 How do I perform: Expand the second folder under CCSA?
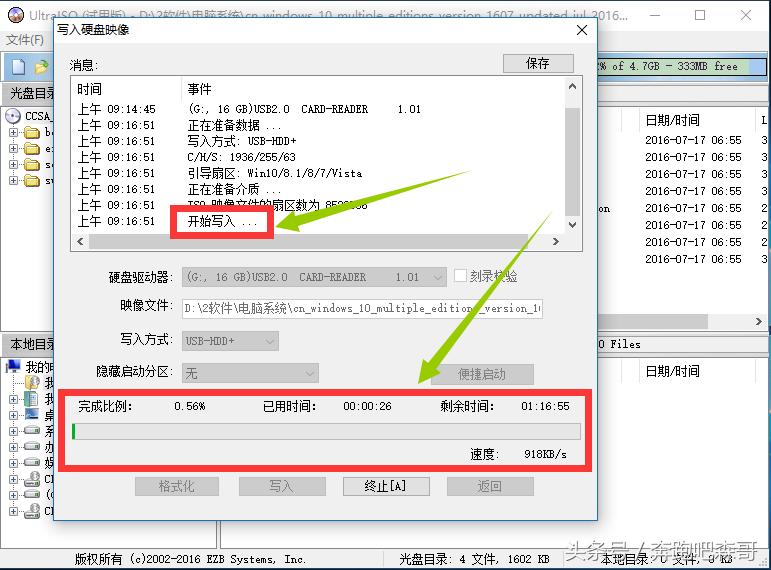pyautogui.click(x=14, y=149)
